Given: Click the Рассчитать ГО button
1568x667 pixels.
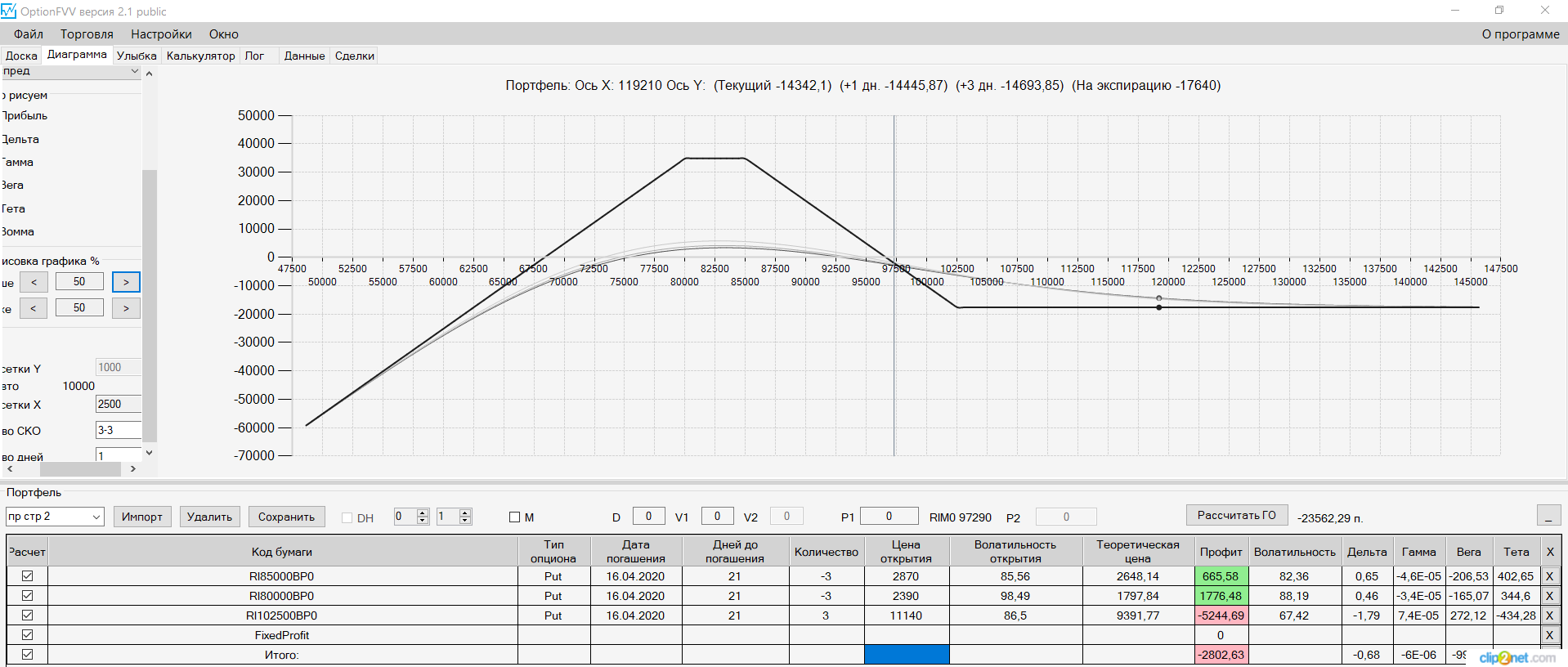Looking at the screenshot, I should 1237,515.
